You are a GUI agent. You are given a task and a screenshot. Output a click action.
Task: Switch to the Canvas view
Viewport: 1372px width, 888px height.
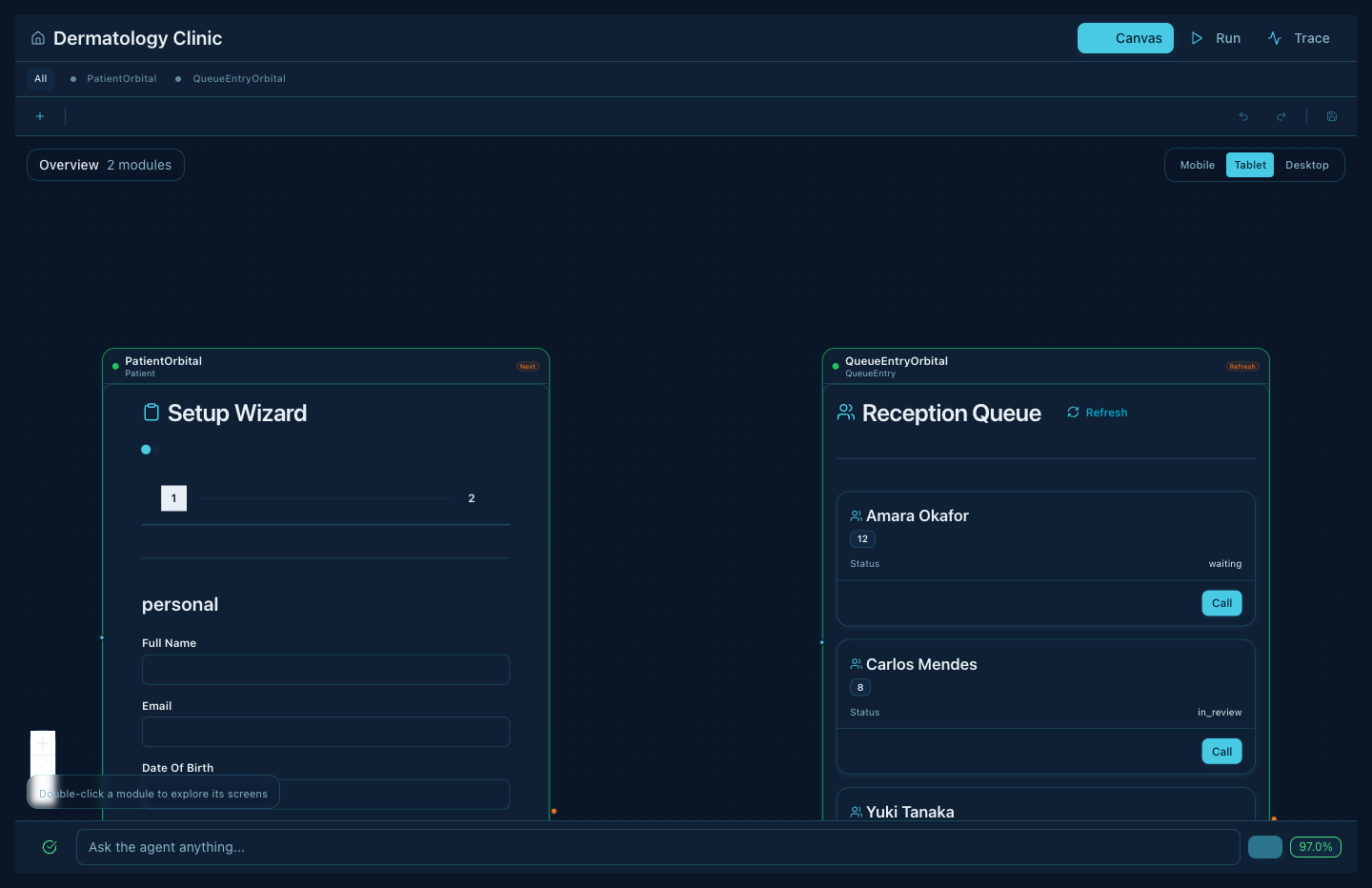click(1125, 38)
